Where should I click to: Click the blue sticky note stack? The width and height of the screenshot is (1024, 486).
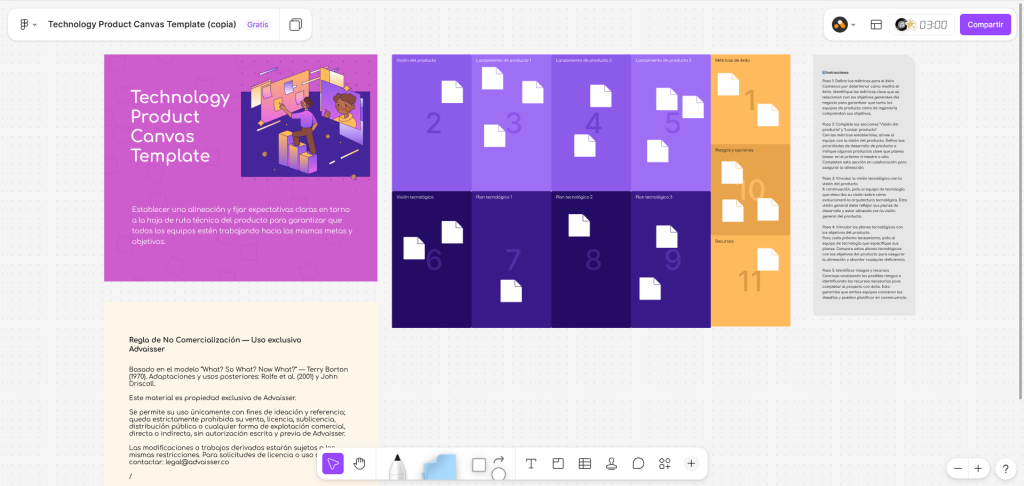(x=438, y=466)
